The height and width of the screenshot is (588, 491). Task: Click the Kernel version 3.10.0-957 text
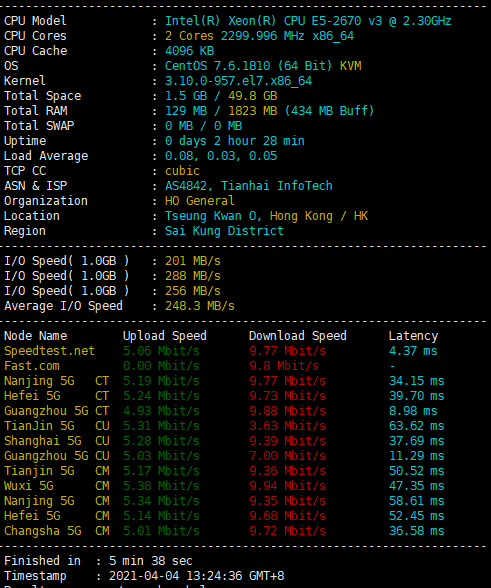[239, 81]
